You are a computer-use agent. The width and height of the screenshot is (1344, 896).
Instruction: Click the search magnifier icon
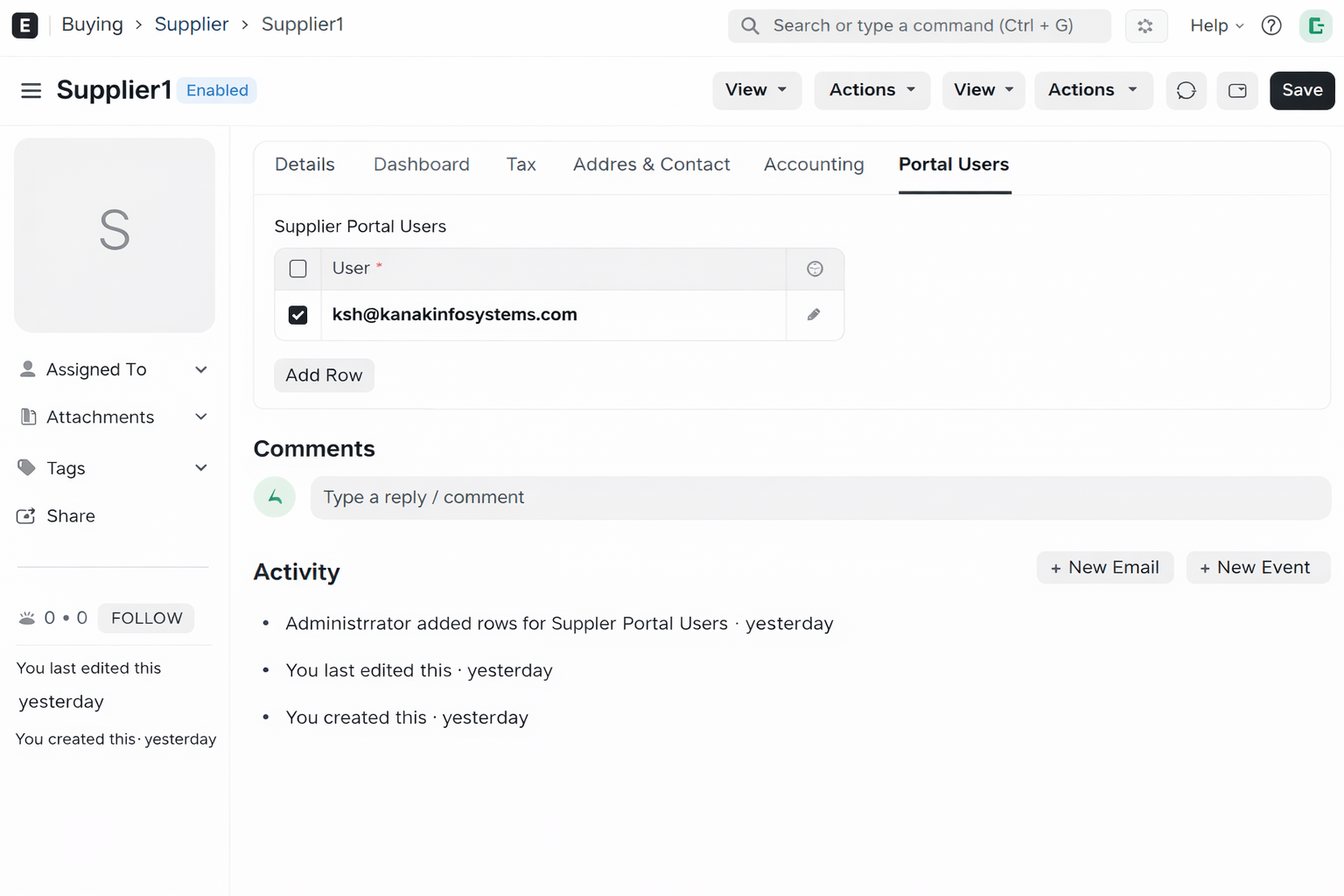pos(750,26)
